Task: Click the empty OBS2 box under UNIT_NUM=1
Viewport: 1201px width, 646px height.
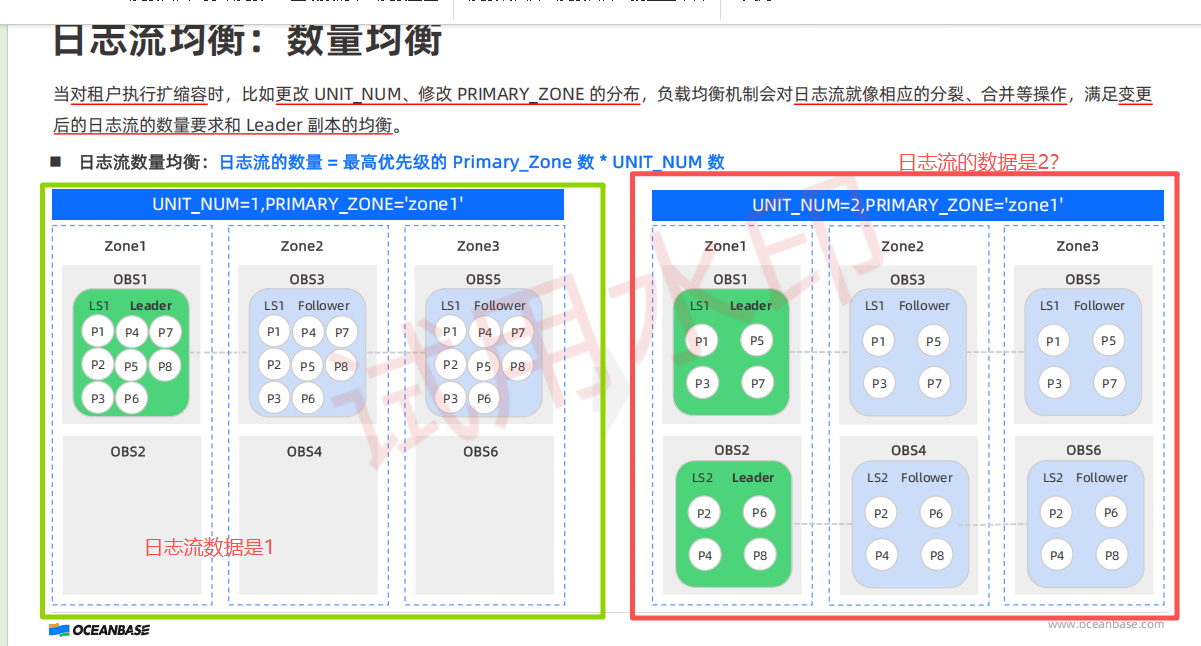Action: [x=132, y=520]
